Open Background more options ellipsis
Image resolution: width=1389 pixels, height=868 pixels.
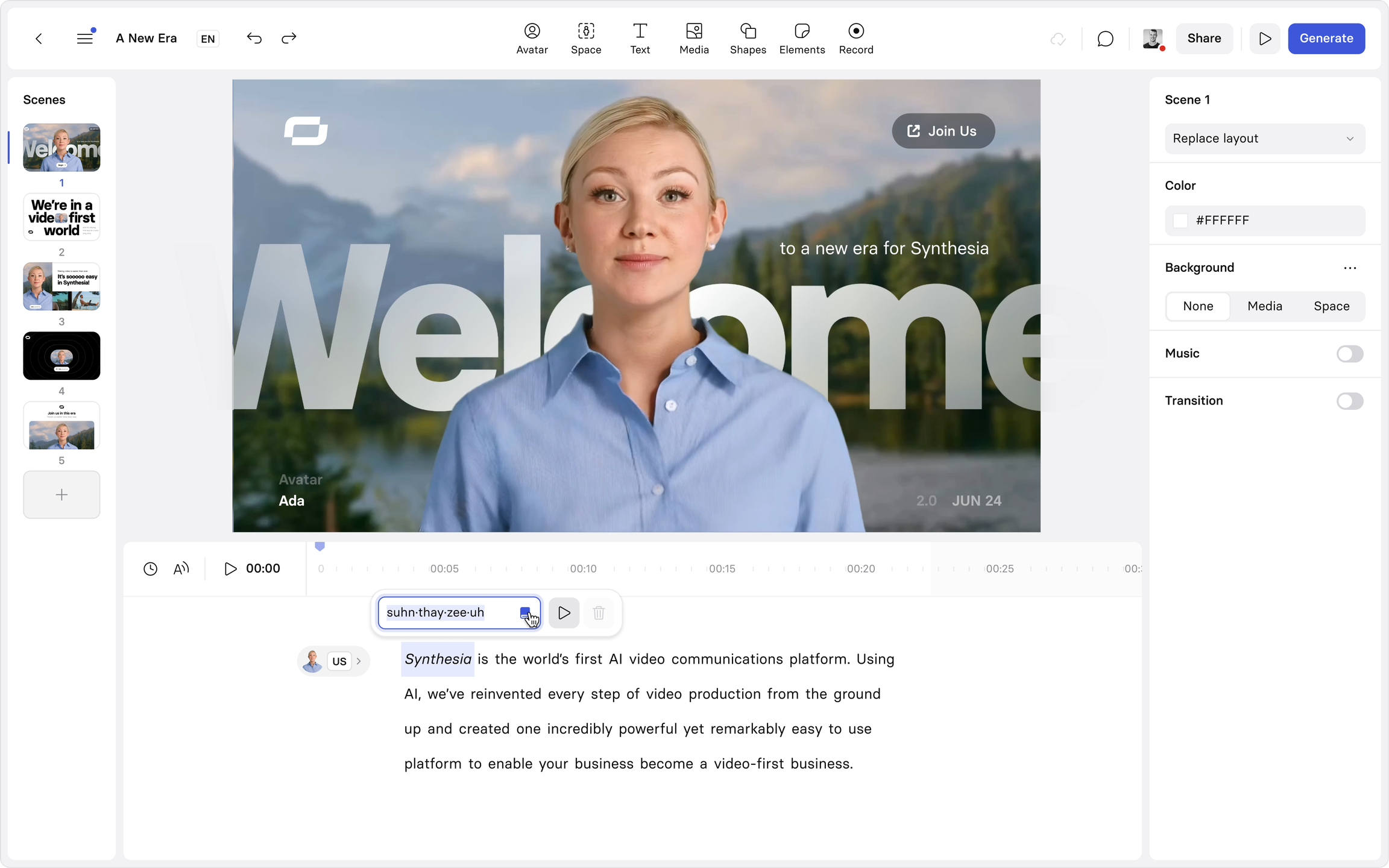coord(1350,268)
